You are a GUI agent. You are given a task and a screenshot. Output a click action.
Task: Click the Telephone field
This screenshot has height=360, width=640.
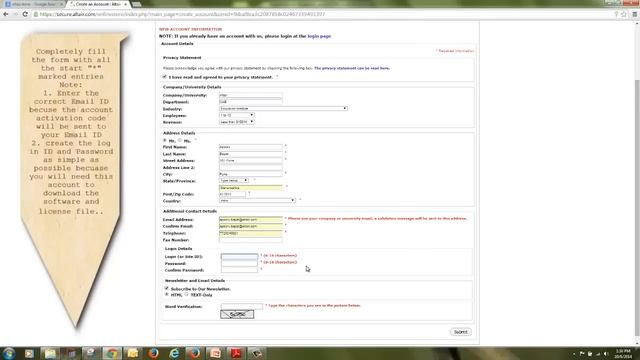[x=251, y=233]
